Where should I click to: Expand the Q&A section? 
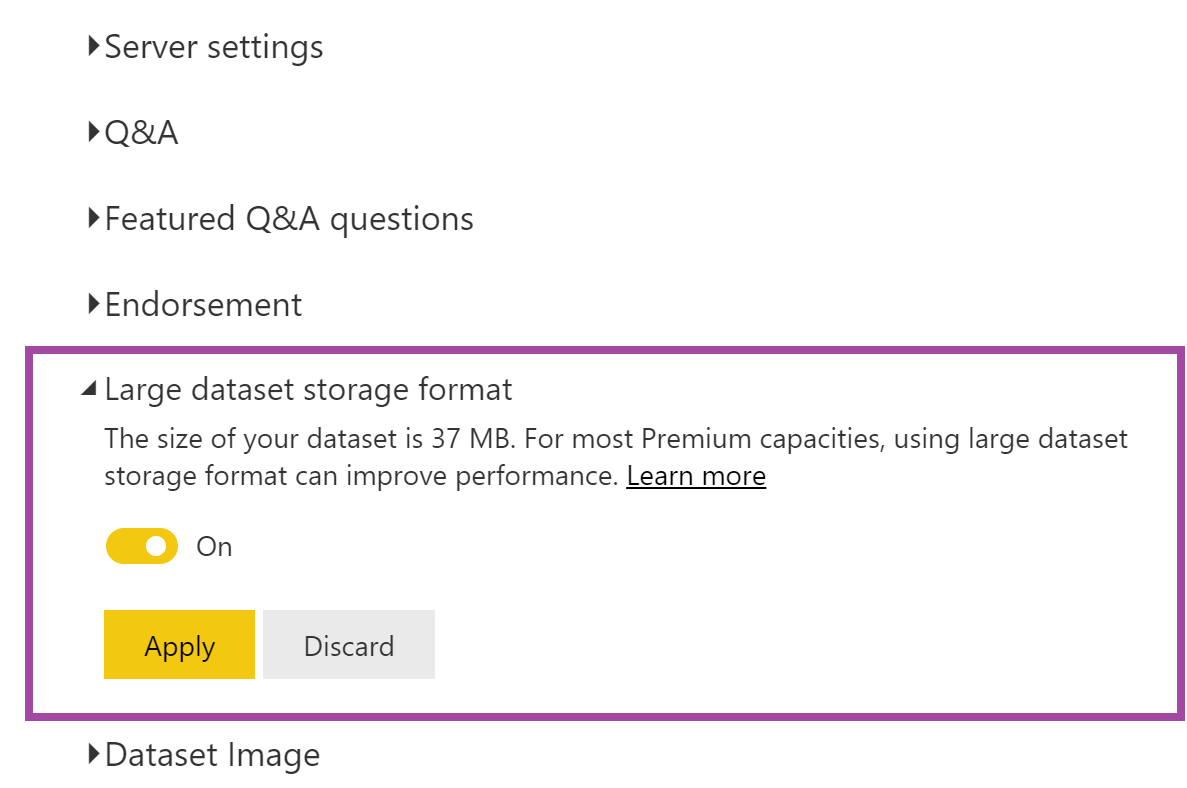(142, 132)
